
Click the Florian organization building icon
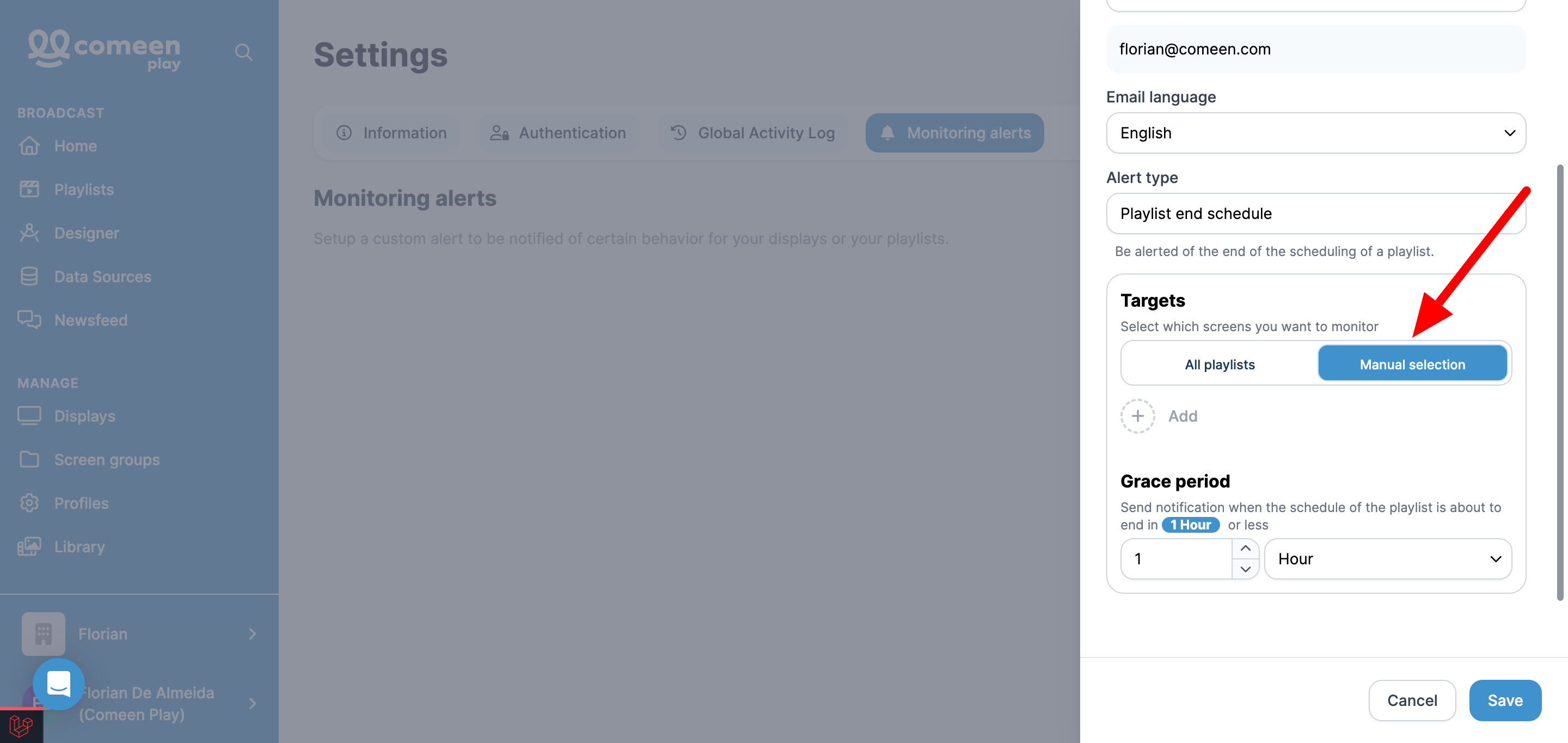tap(43, 634)
